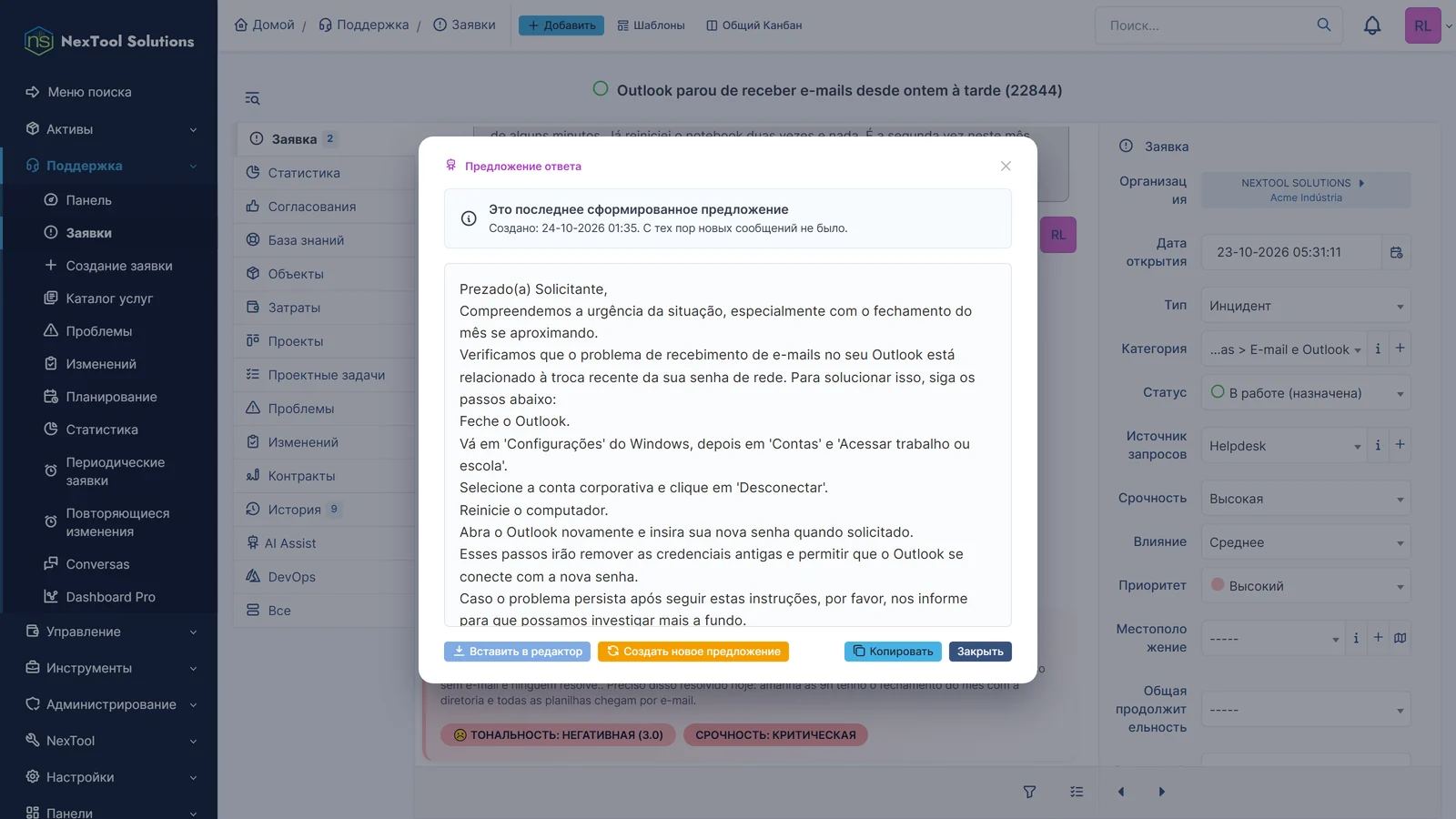Open the Срочность dropdown Высокая
This screenshot has width=1456, height=819.
coord(1306,499)
